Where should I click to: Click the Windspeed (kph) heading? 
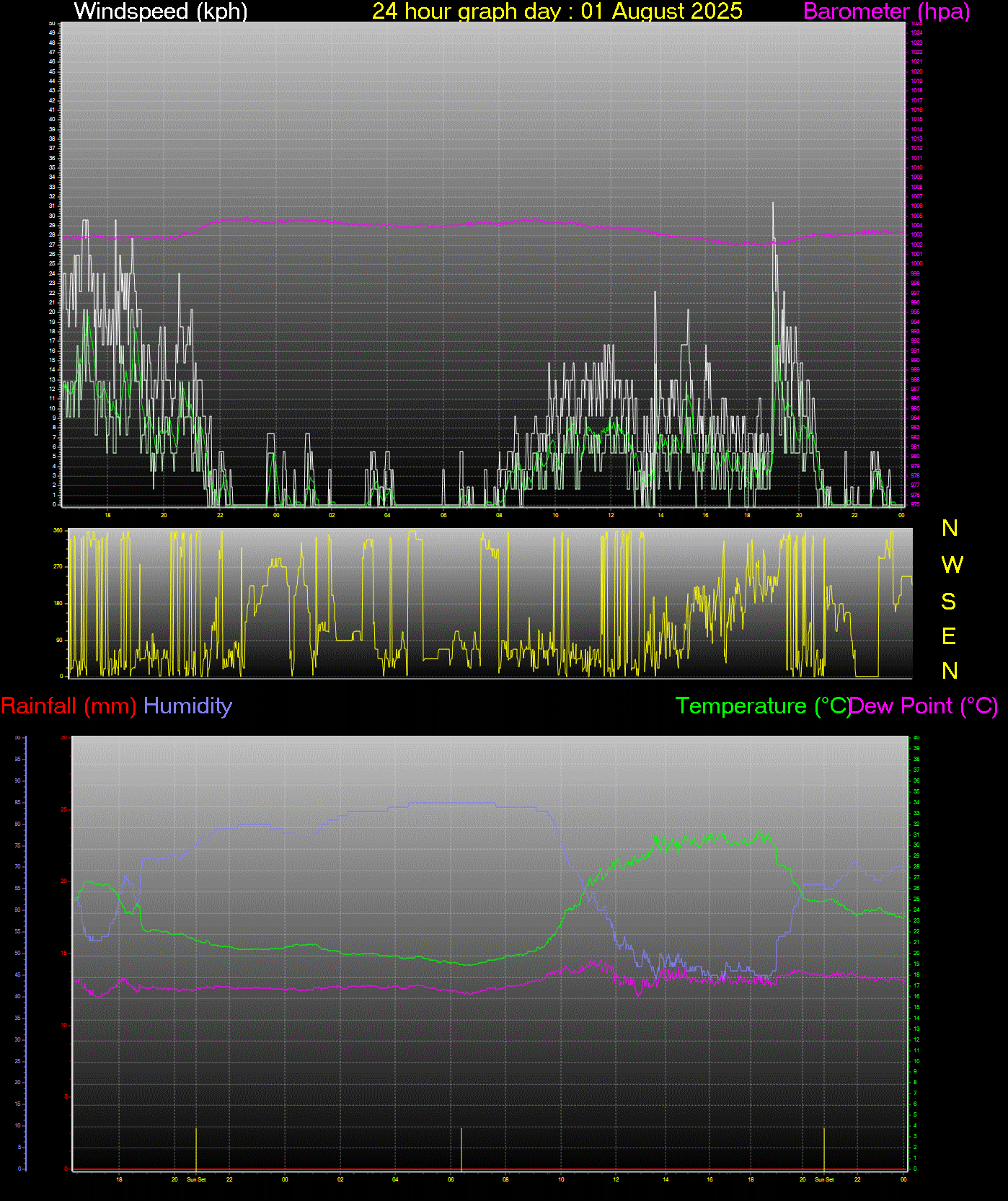[161, 11]
